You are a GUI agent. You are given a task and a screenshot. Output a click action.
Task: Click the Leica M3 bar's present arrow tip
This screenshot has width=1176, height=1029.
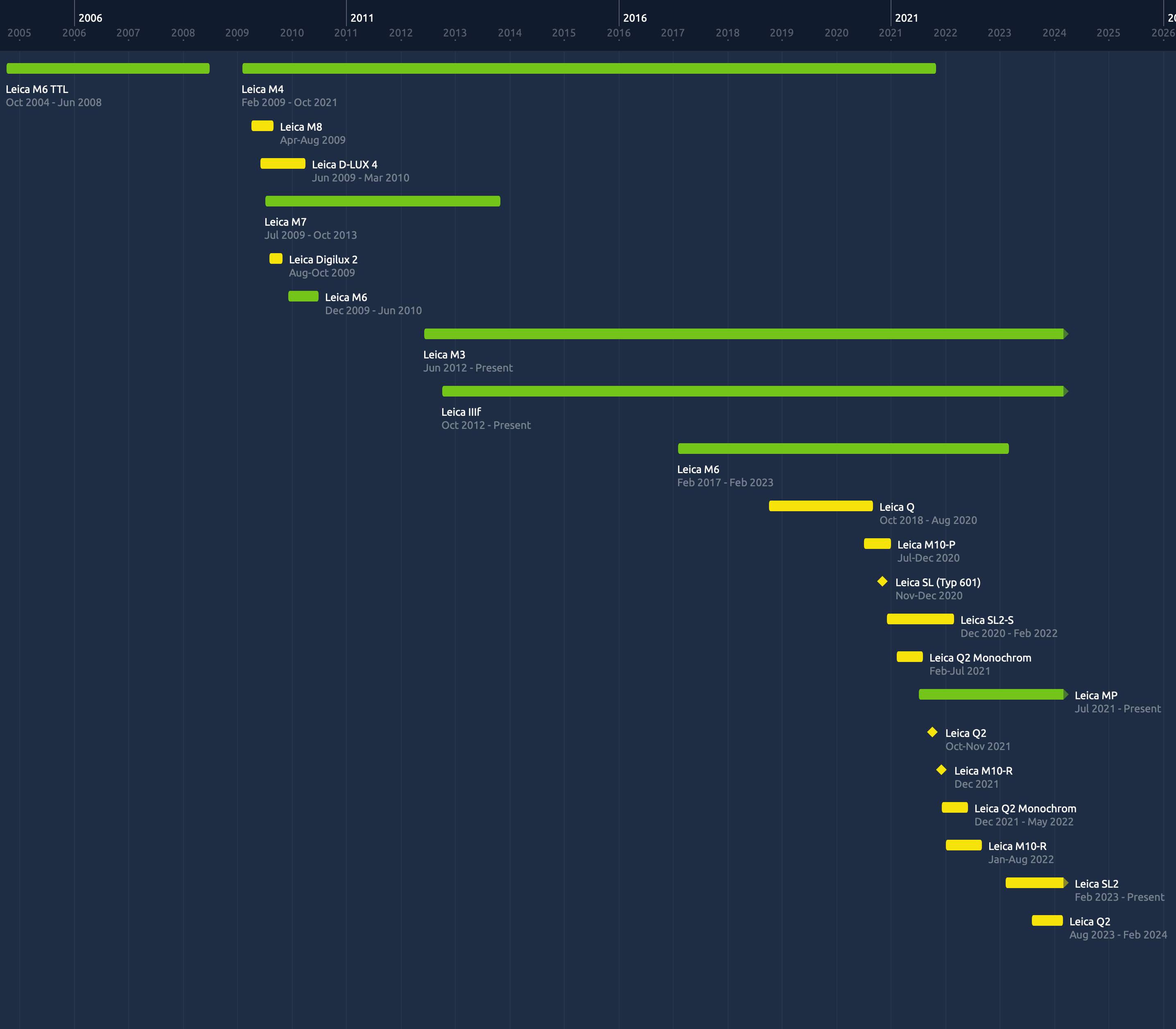(x=1066, y=333)
